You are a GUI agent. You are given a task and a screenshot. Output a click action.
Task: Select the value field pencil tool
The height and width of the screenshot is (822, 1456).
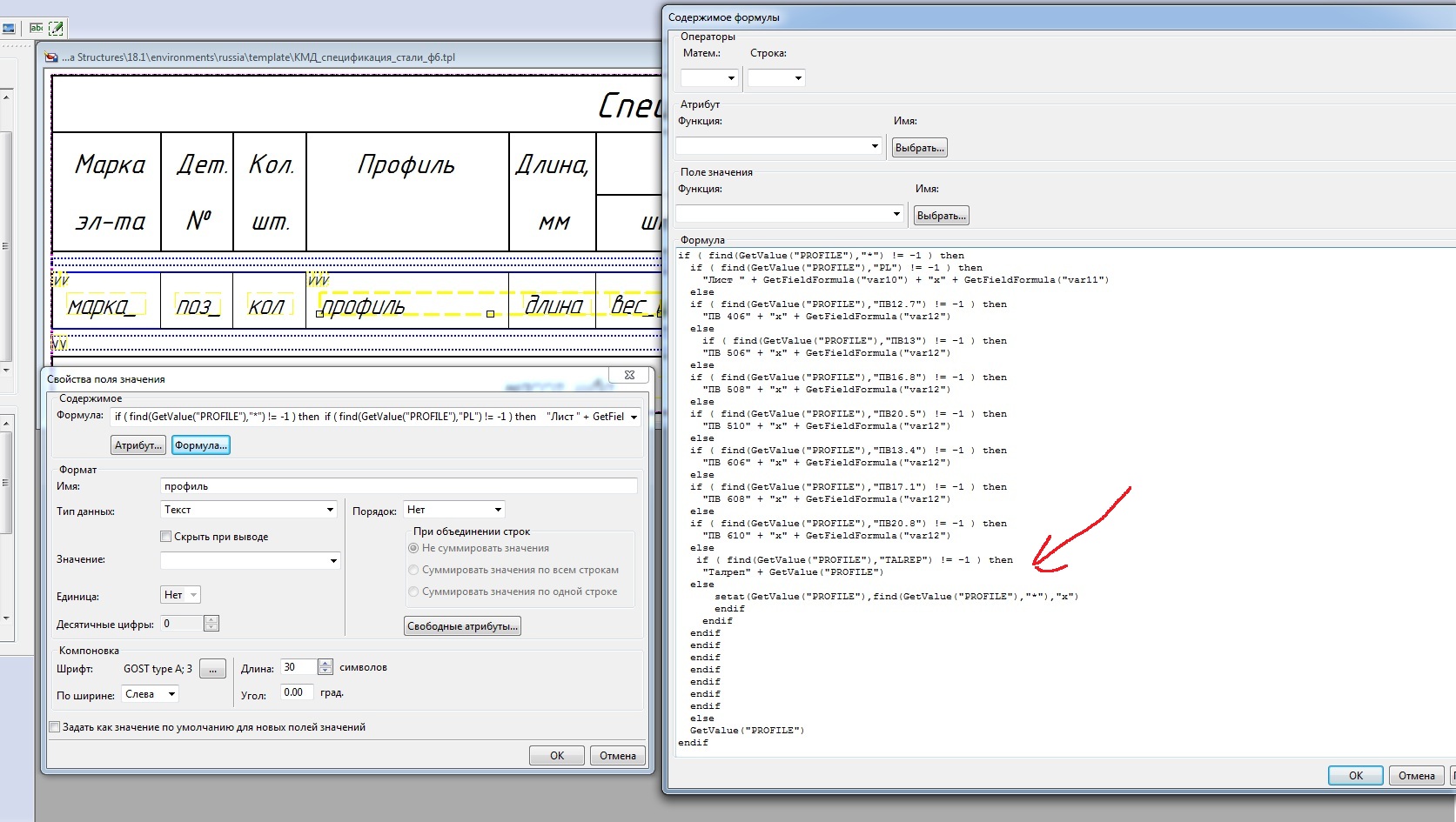[56, 28]
